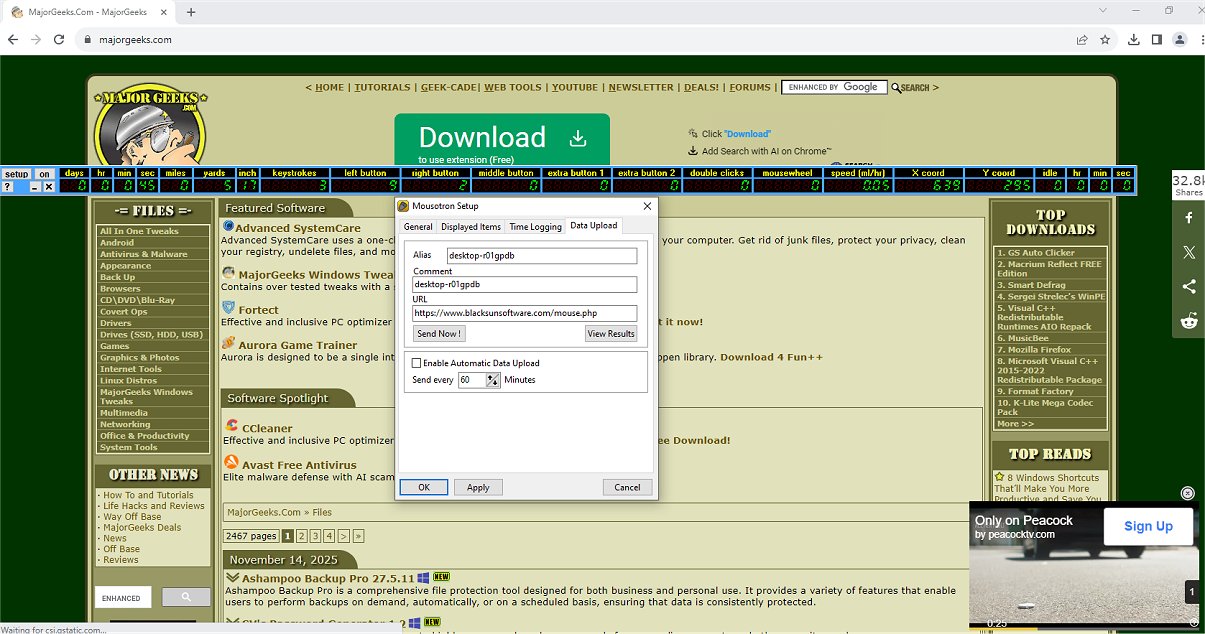Open a new Chrome tab
The width and height of the screenshot is (1205, 634).
pyautogui.click(x=191, y=12)
